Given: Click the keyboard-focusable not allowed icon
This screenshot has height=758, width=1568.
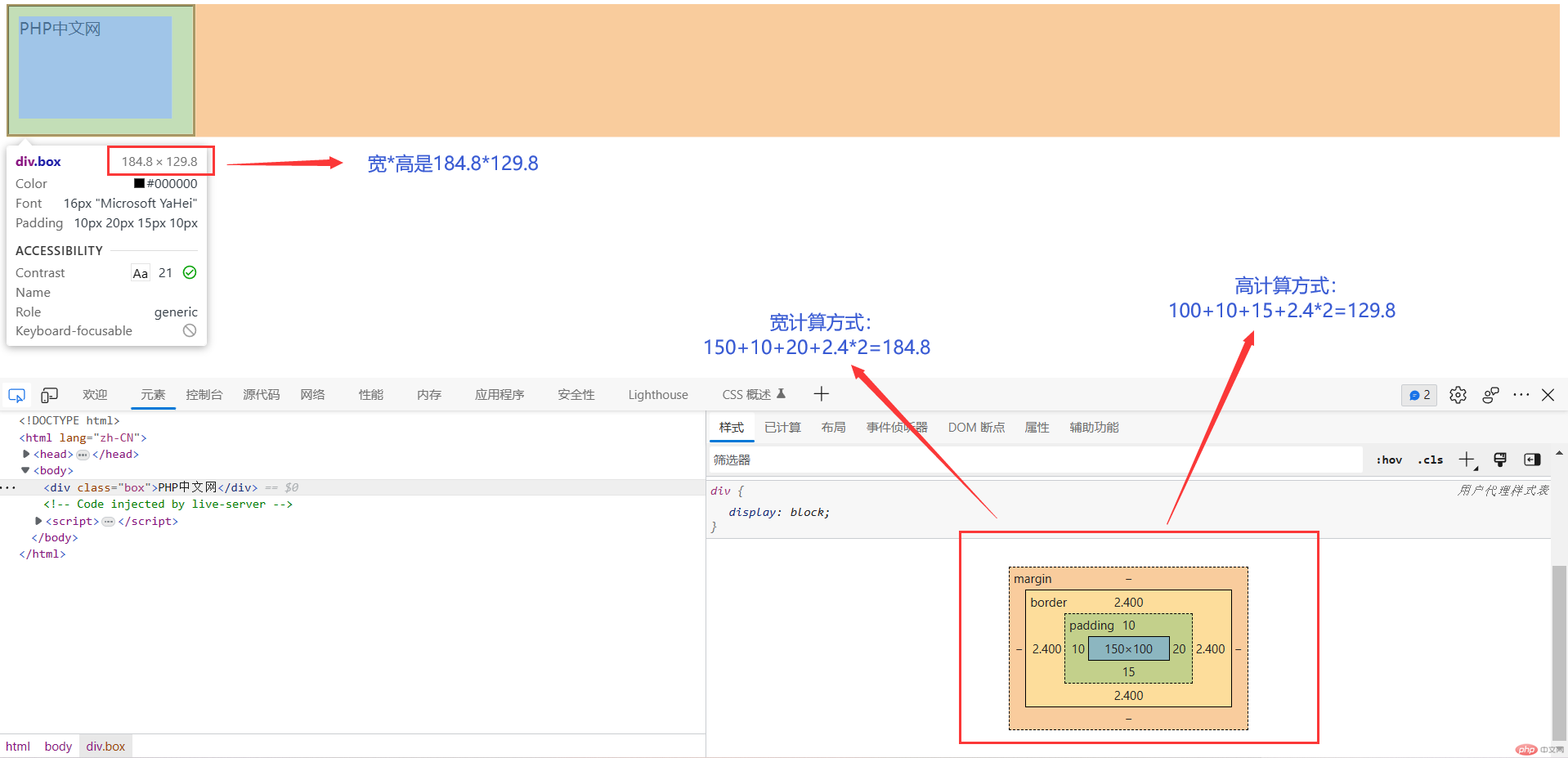Looking at the screenshot, I should pos(190,330).
